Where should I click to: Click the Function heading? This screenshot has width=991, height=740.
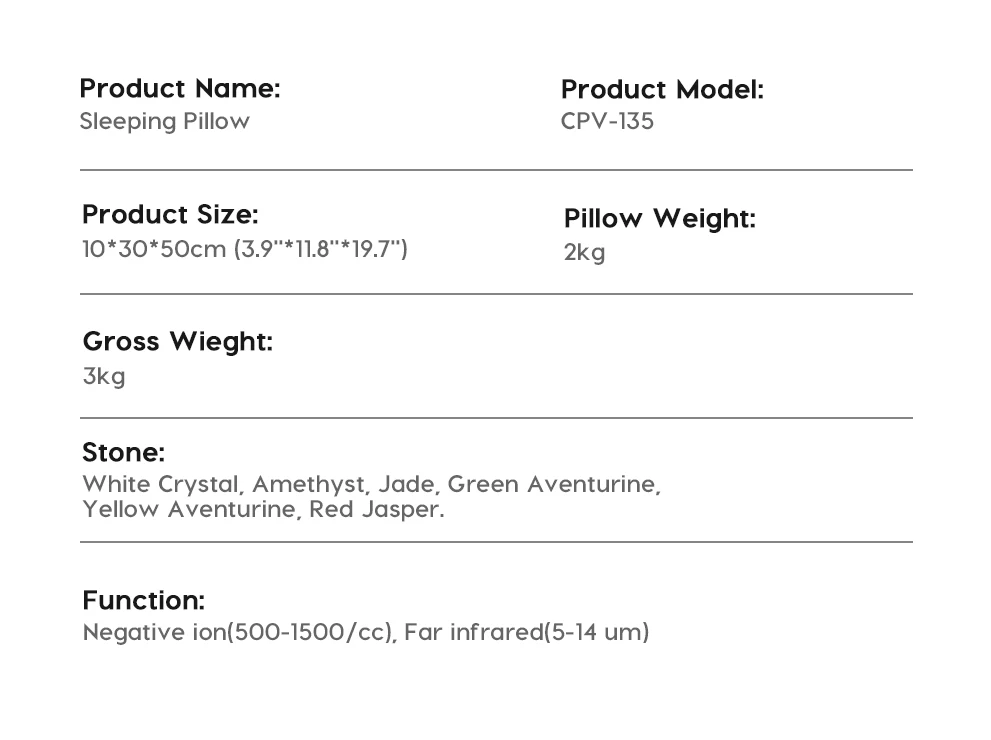click(143, 601)
